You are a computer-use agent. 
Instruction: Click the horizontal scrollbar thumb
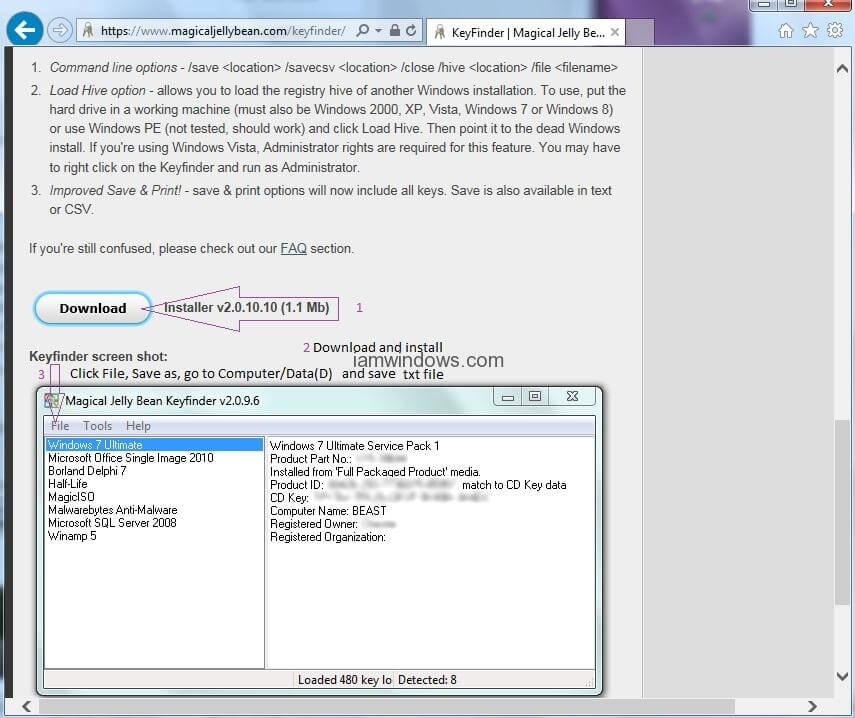coord(387,707)
